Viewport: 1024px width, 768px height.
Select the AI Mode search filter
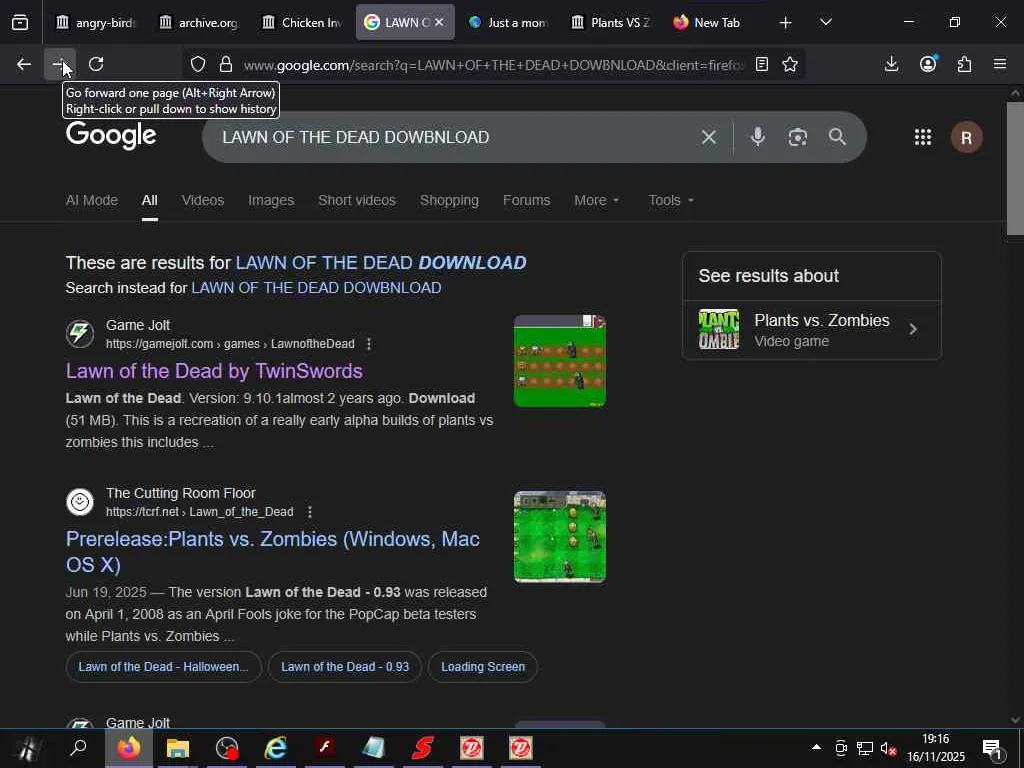pos(91,200)
